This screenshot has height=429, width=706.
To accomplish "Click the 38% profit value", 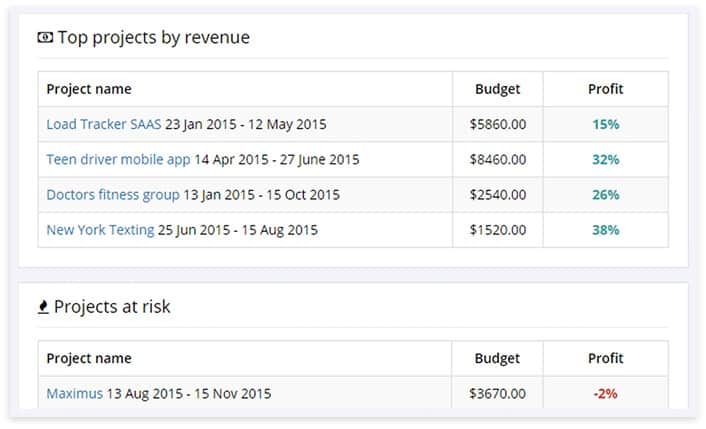I will point(605,230).
